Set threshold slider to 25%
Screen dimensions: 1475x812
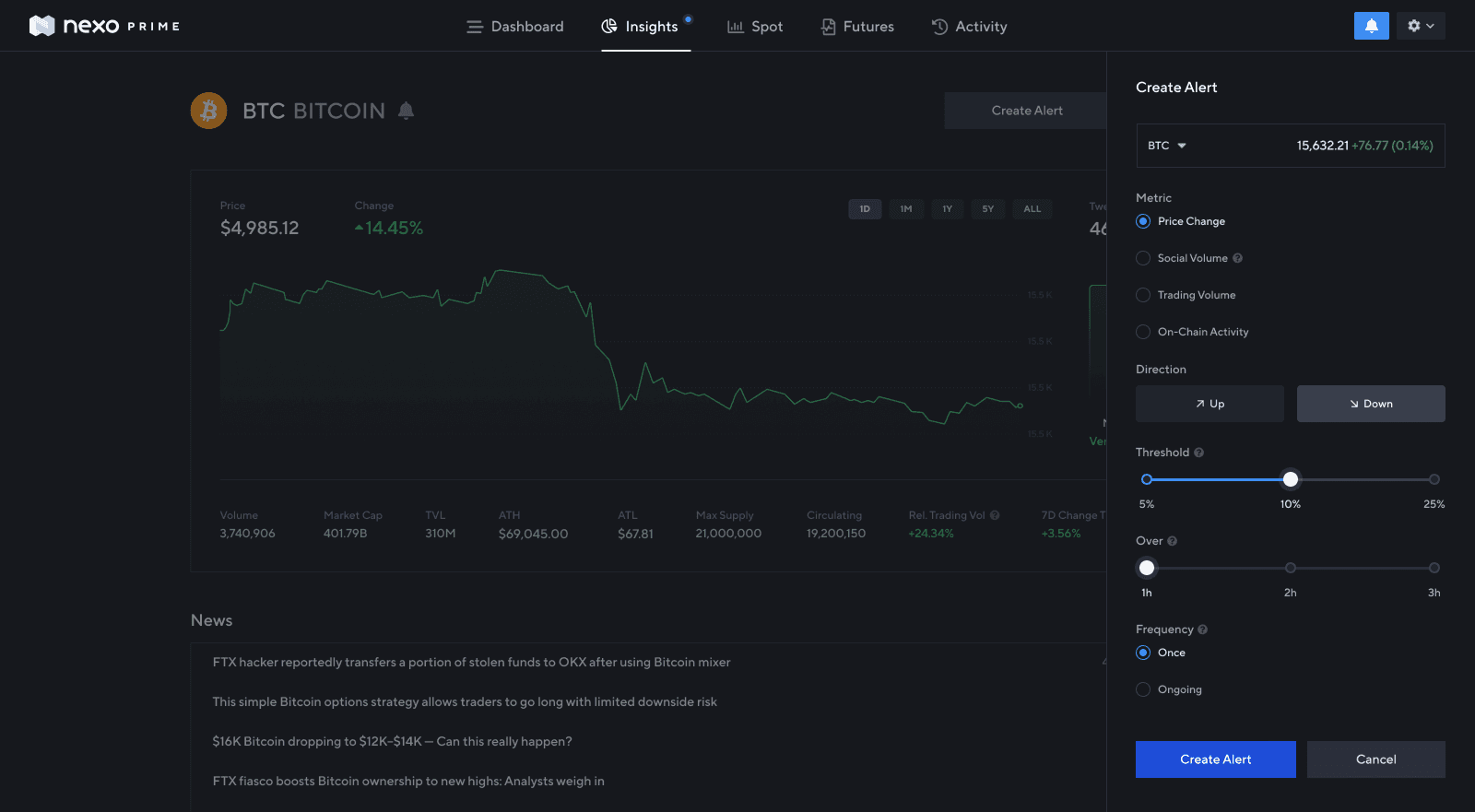pyautogui.click(x=1434, y=479)
